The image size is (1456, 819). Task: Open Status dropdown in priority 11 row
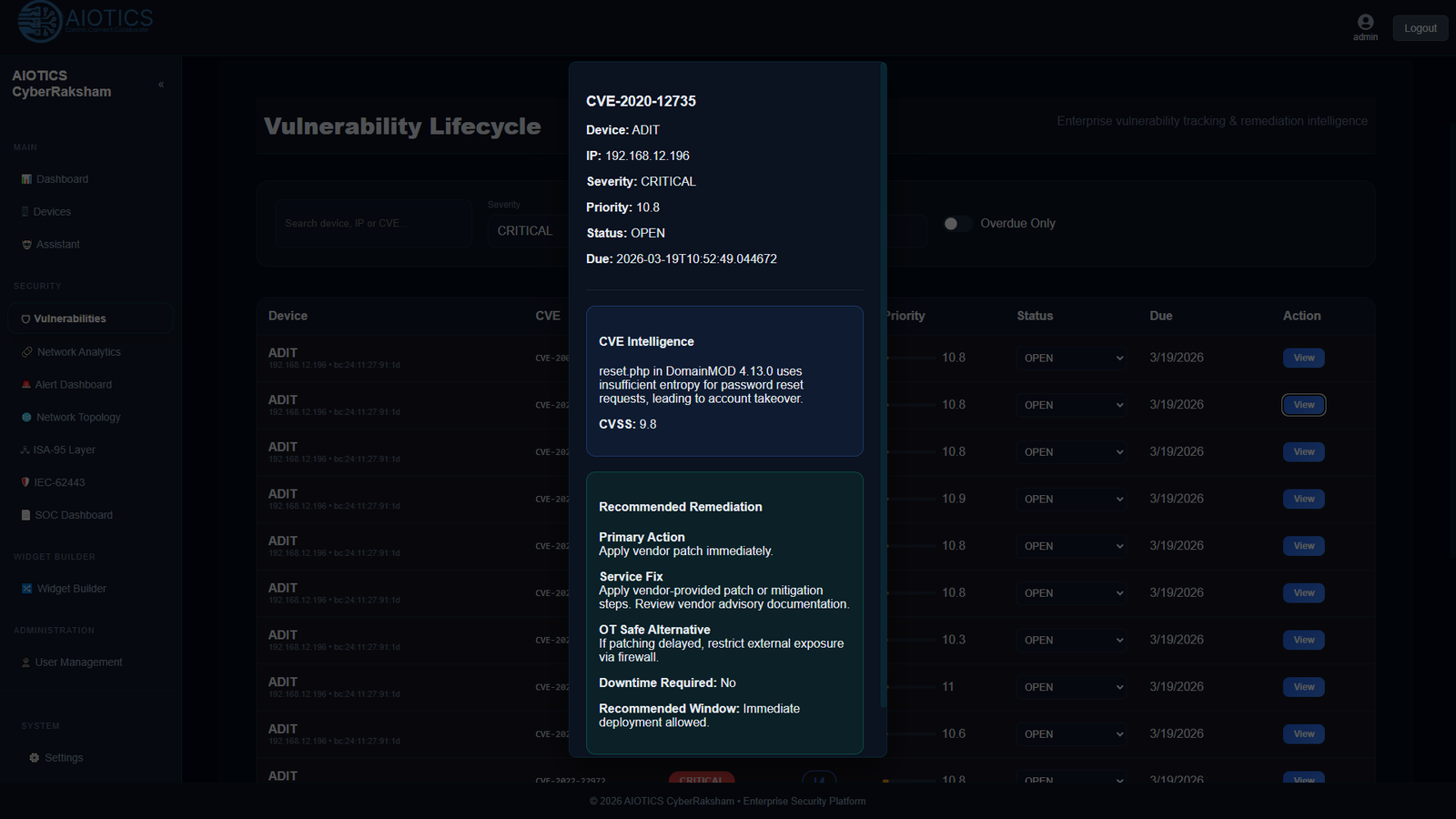[1072, 687]
